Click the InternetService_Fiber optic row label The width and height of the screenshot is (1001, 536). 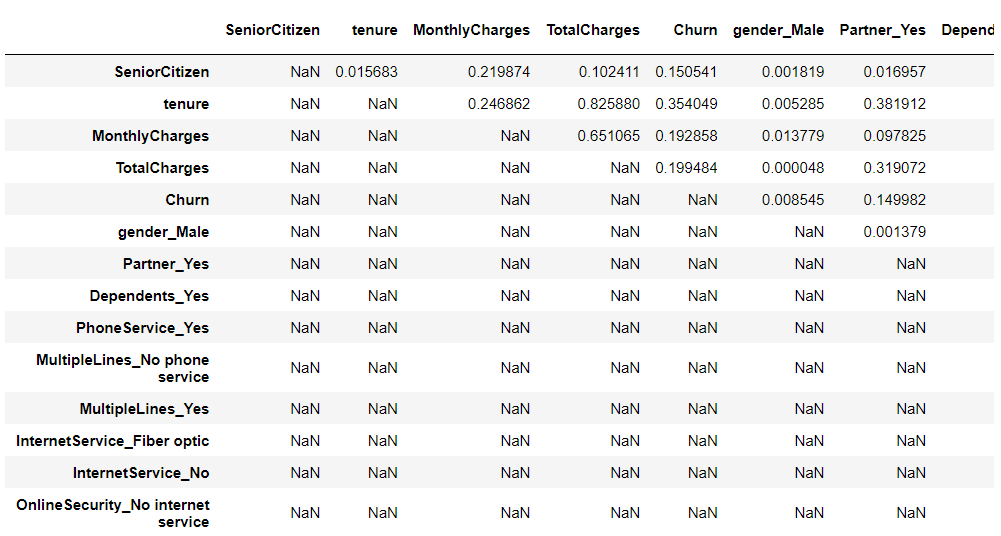pyautogui.click(x=112, y=441)
